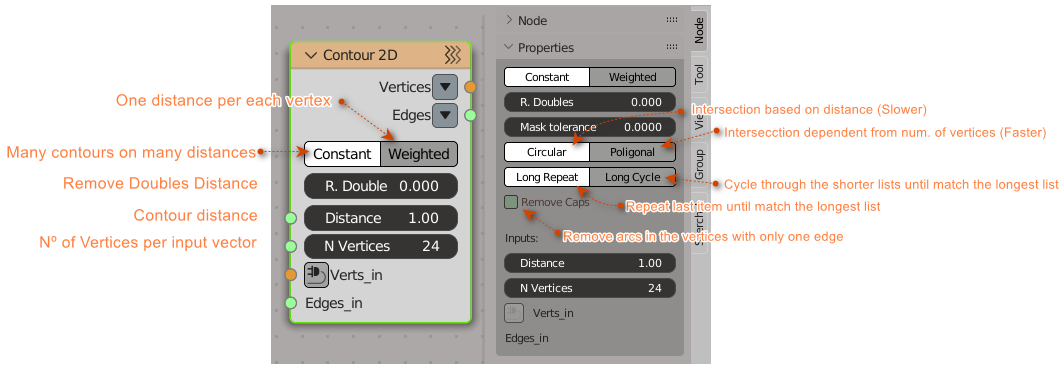Select Long Cycle list matching
1062x368 pixels.
633,177
